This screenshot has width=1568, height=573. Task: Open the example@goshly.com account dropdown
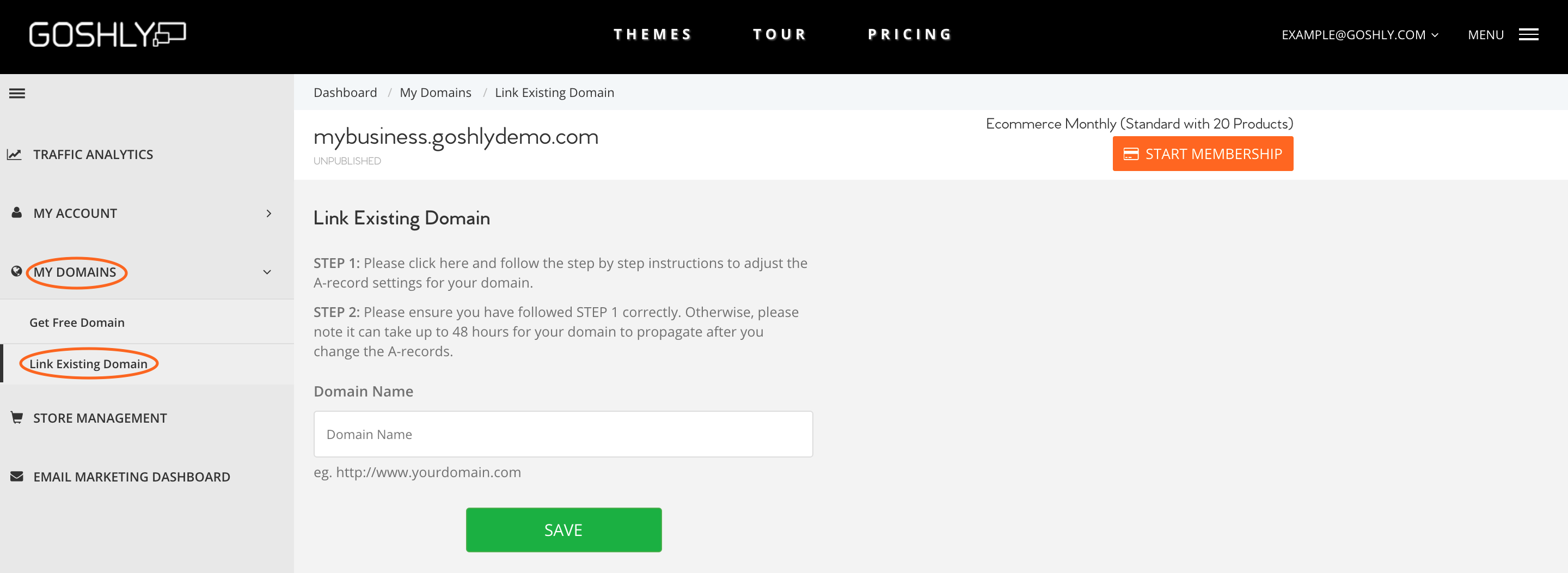pyautogui.click(x=1360, y=35)
